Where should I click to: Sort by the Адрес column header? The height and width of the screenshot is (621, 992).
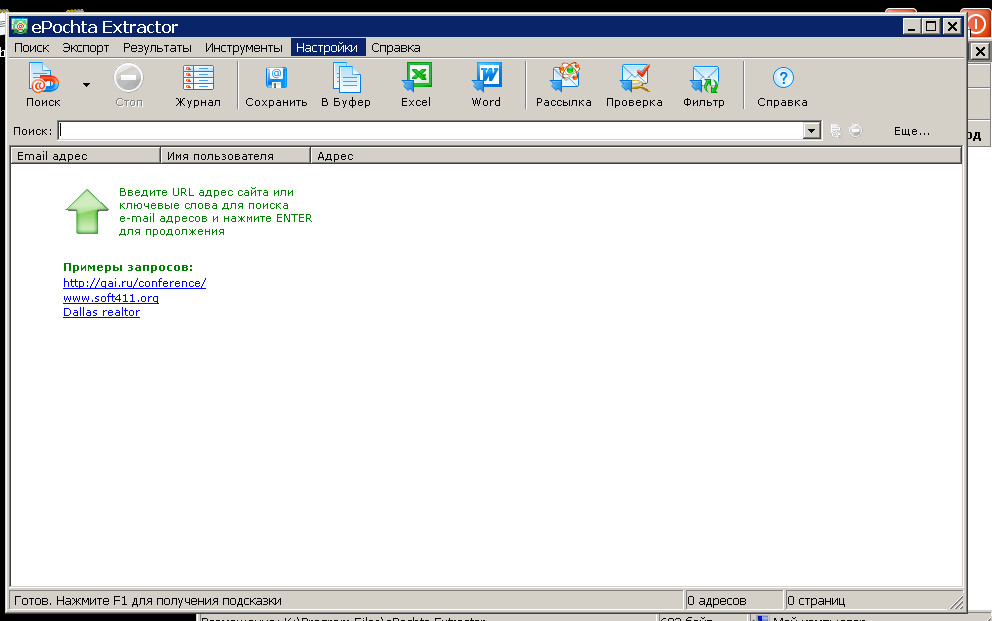click(x=636, y=156)
